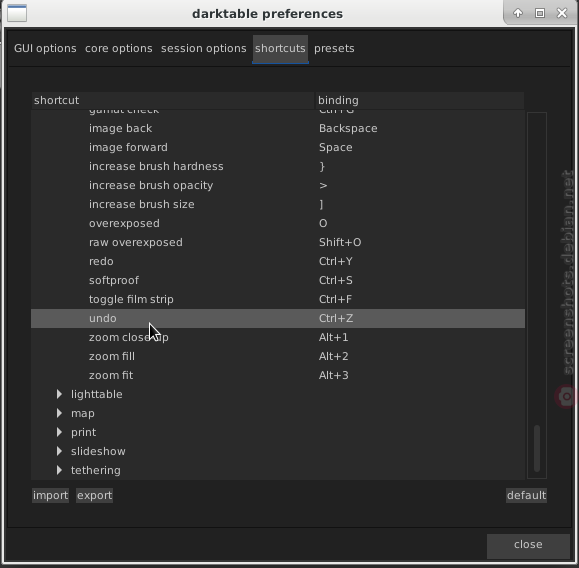Expand the slideshow shortcuts group
Image resolution: width=579 pixels, height=568 pixels.
pos(59,451)
